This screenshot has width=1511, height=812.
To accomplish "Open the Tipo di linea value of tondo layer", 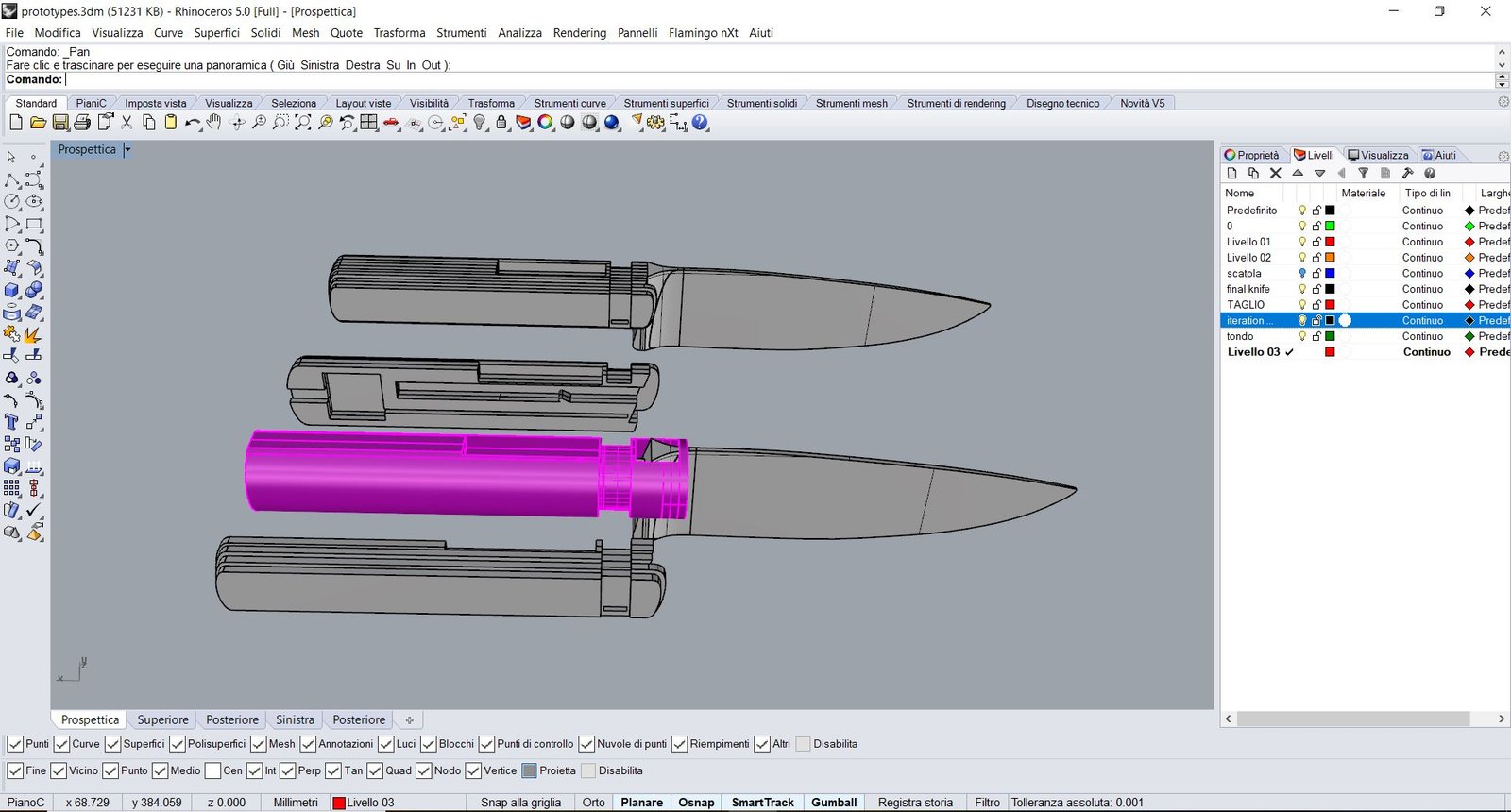I will (x=1422, y=336).
